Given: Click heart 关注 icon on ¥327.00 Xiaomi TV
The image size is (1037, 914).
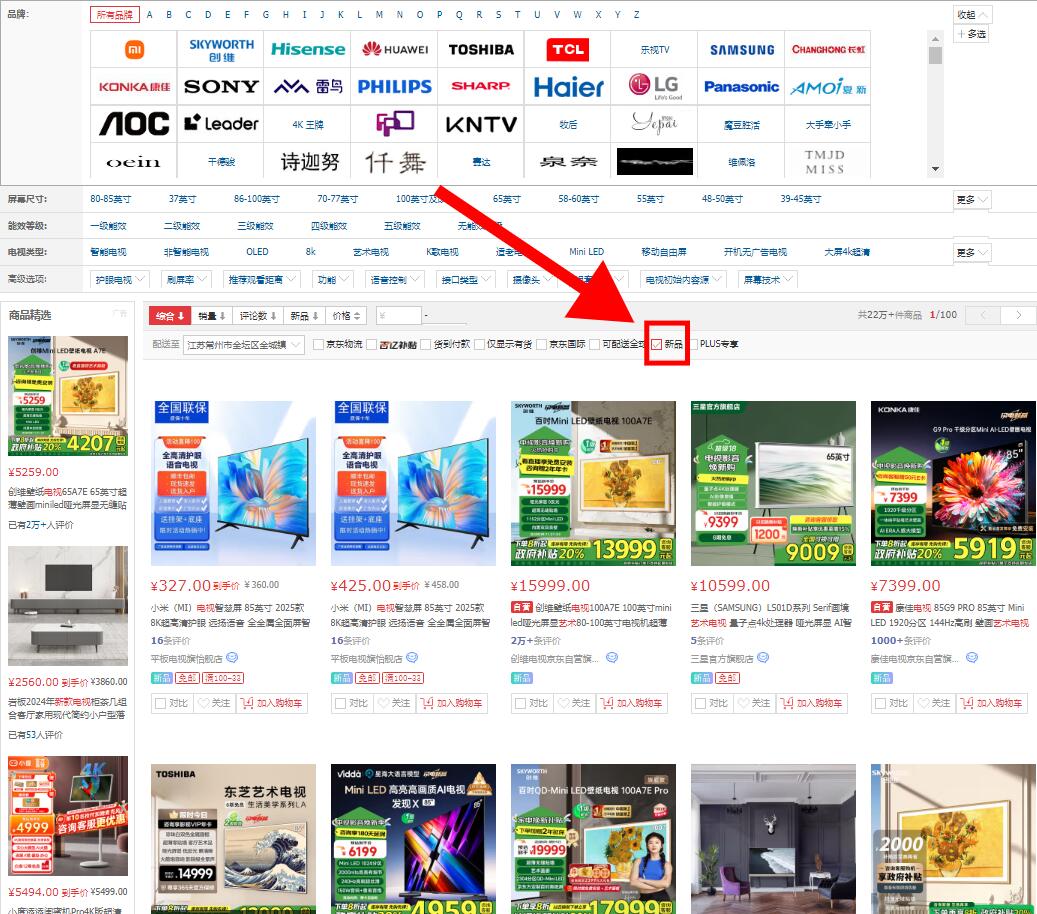Looking at the screenshot, I should pyautogui.click(x=204, y=703).
